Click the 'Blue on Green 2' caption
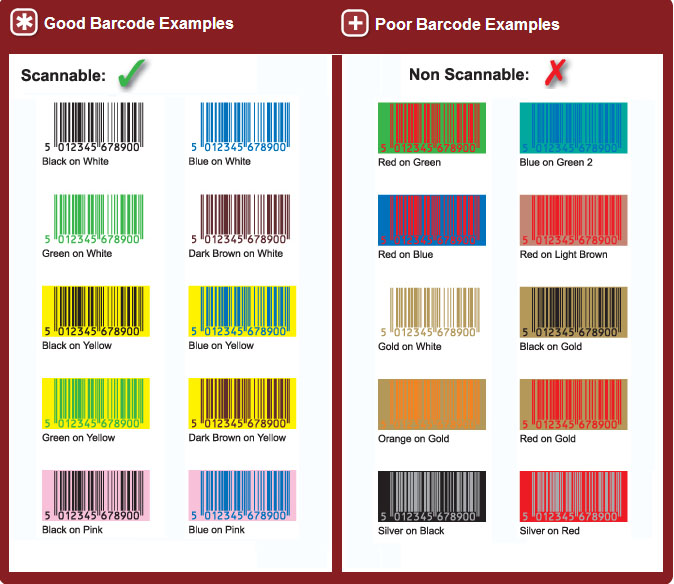This screenshot has height=584, width=674. [x=556, y=162]
